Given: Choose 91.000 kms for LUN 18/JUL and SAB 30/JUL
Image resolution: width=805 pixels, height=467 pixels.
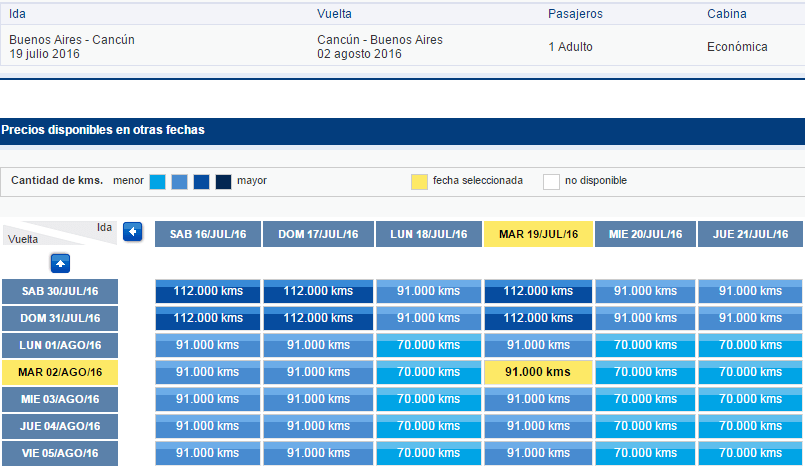Looking at the screenshot, I should coord(429,291).
